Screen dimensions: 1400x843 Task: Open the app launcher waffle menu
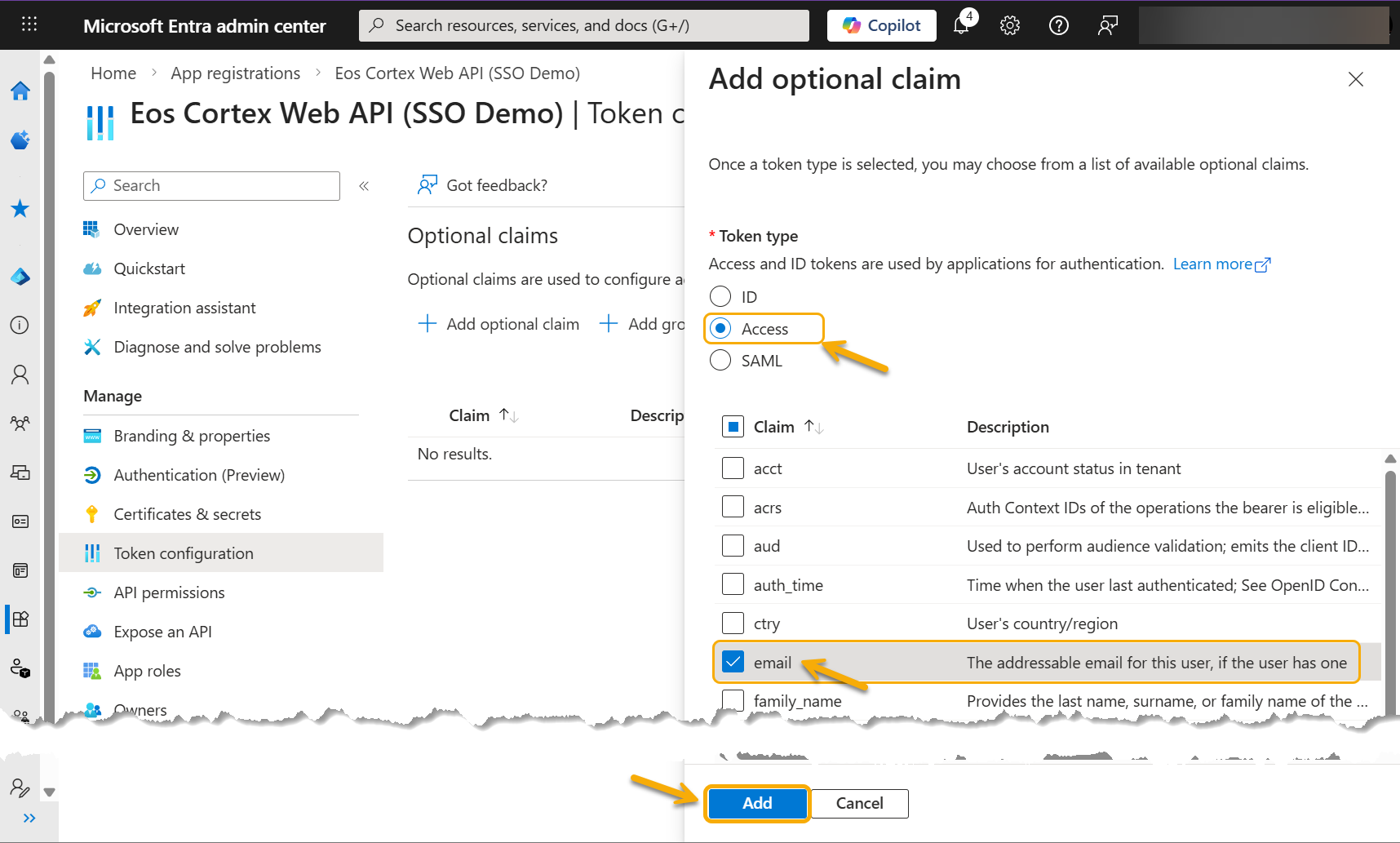coord(29,24)
